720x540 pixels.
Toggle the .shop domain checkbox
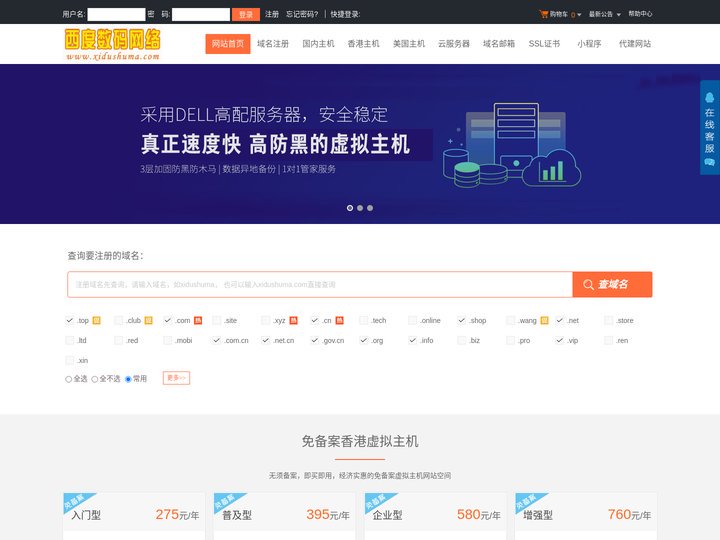point(461,321)
